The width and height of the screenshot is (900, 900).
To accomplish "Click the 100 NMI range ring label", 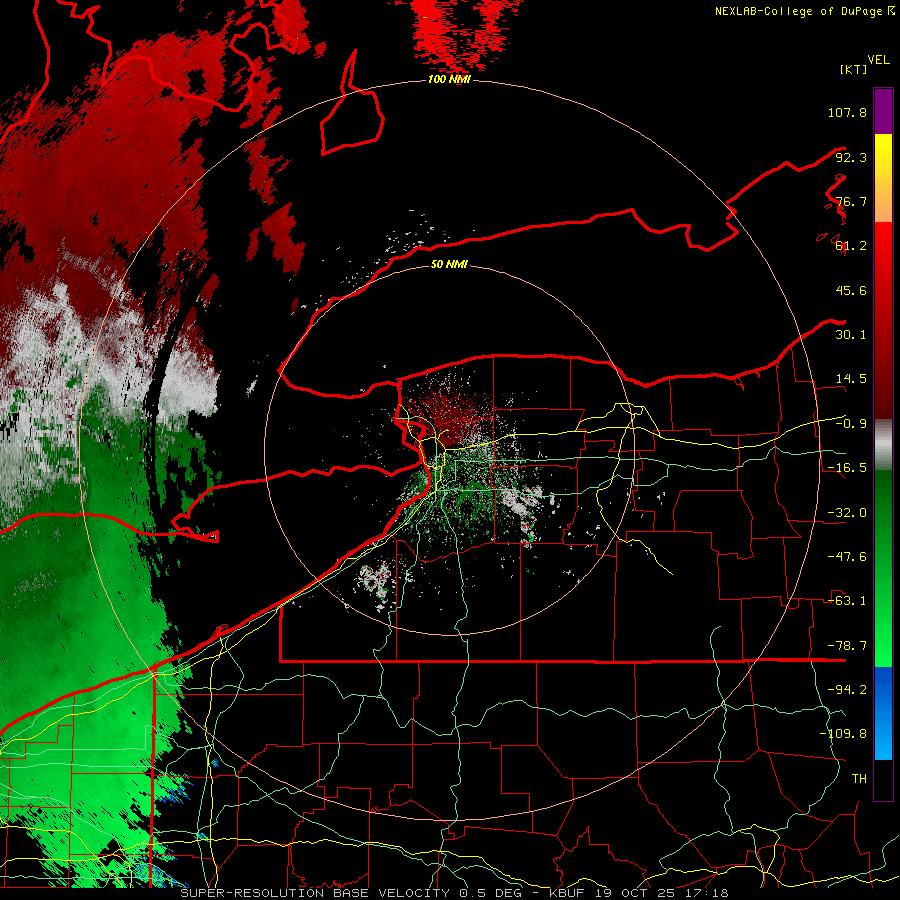I will tap(449, 79).
